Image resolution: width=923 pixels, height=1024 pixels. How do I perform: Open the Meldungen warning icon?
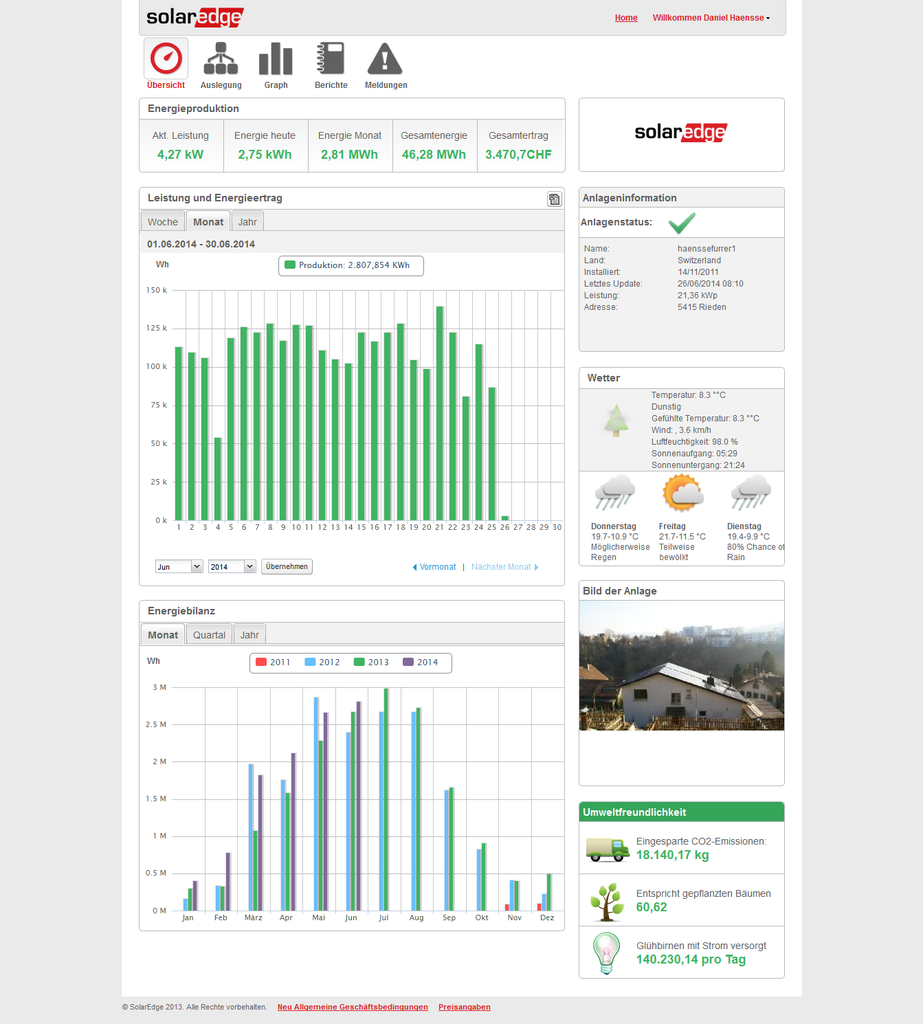point(385,59)
